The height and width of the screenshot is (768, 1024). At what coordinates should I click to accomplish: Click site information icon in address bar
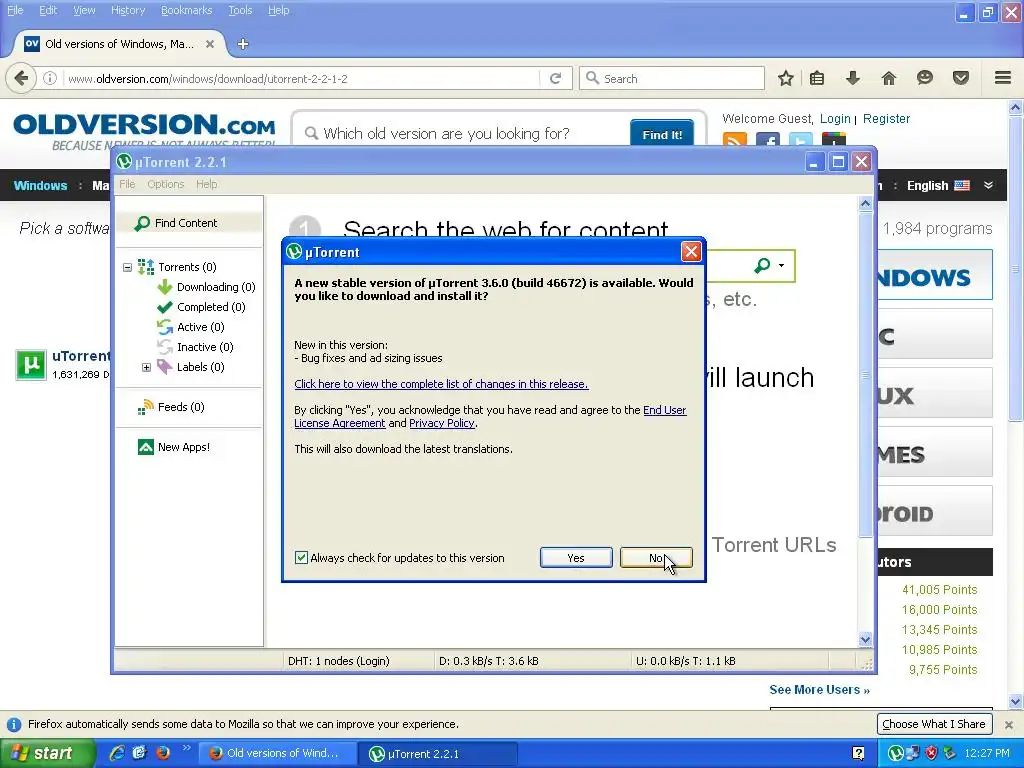pyautogui.click(x=50, y=78)
